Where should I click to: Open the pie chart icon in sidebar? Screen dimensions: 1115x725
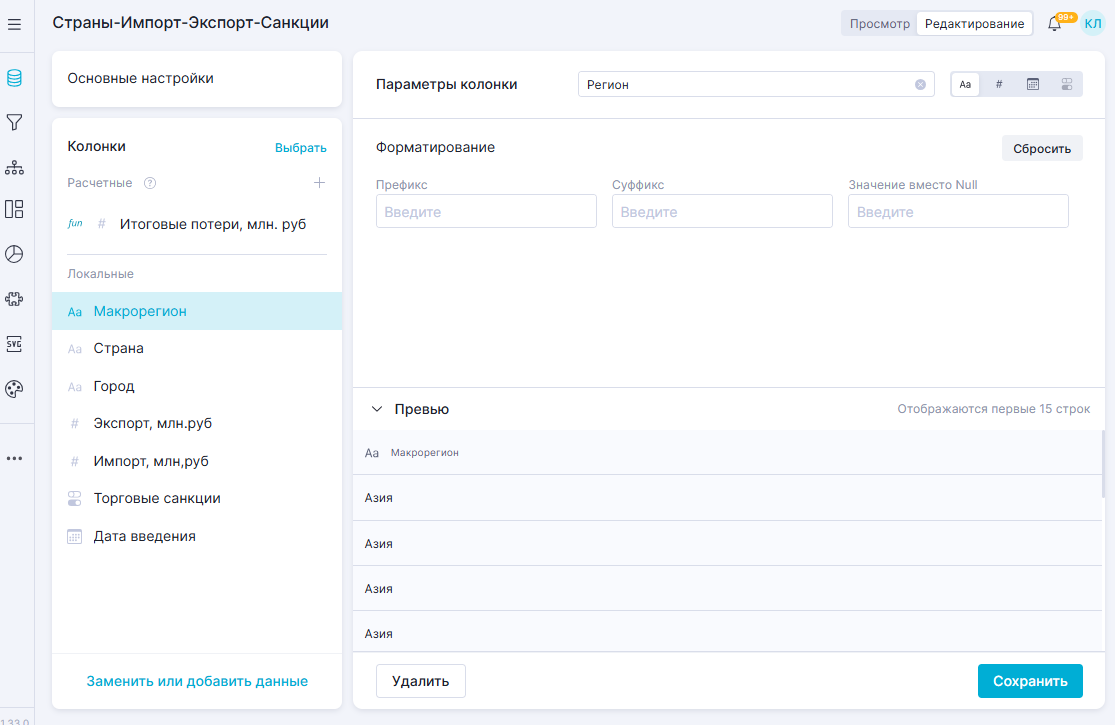tap(14, 254)
